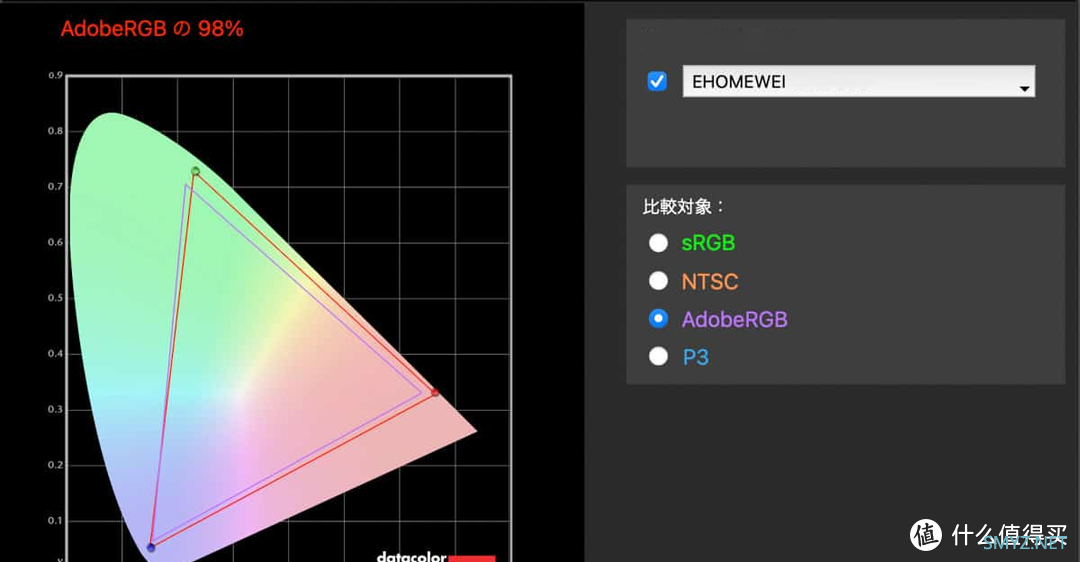Click the AdobeRGB label in comparison list
Screen dimensions: 1080x562
point(734,320)
